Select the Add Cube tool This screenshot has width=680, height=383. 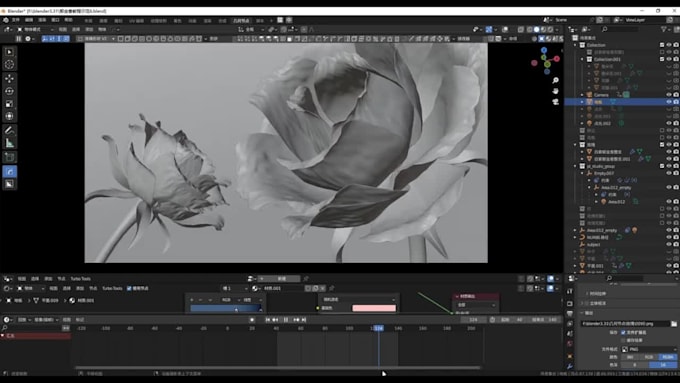[x=9, y=157]
